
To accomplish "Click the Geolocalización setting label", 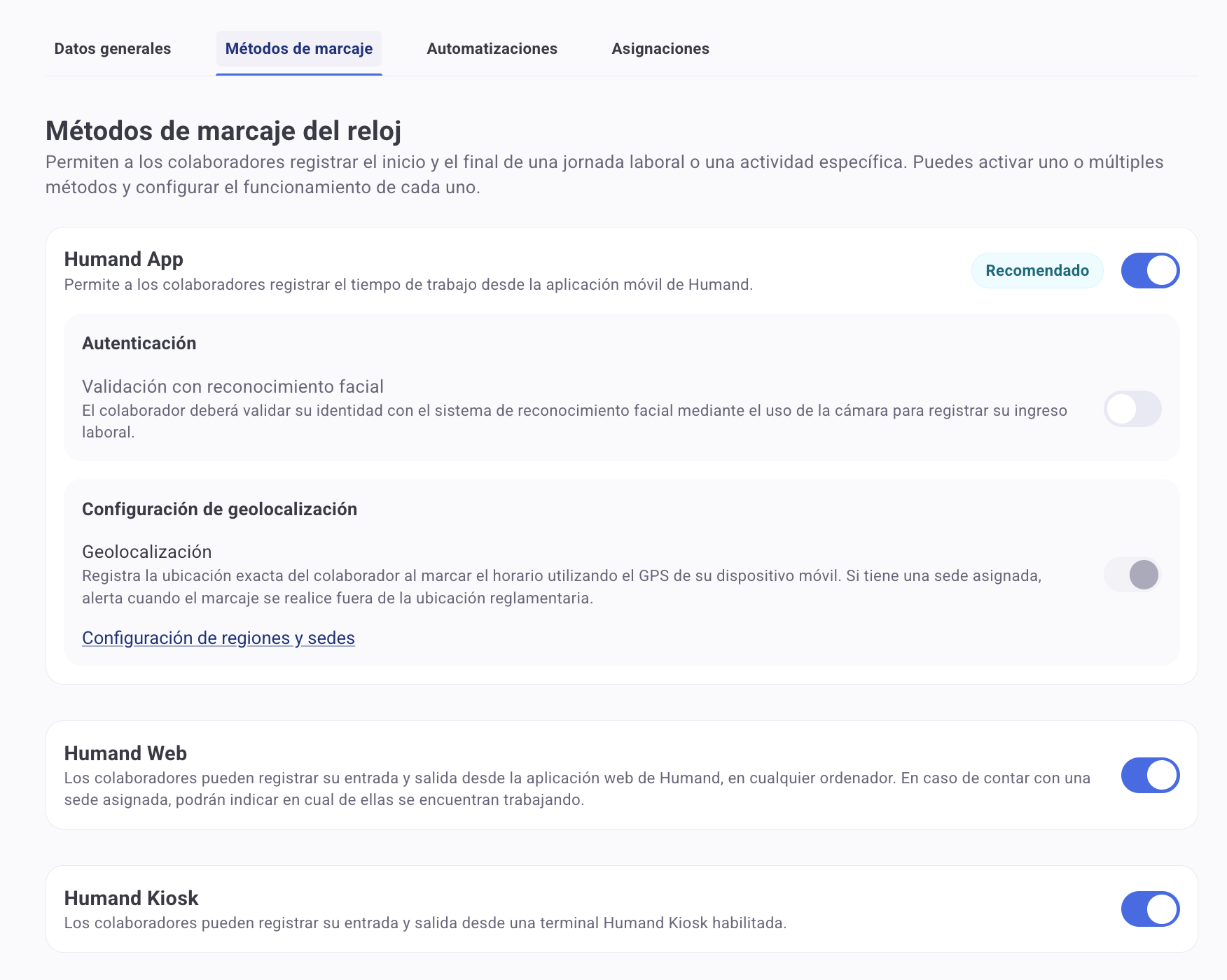I will tap(146, 552).
